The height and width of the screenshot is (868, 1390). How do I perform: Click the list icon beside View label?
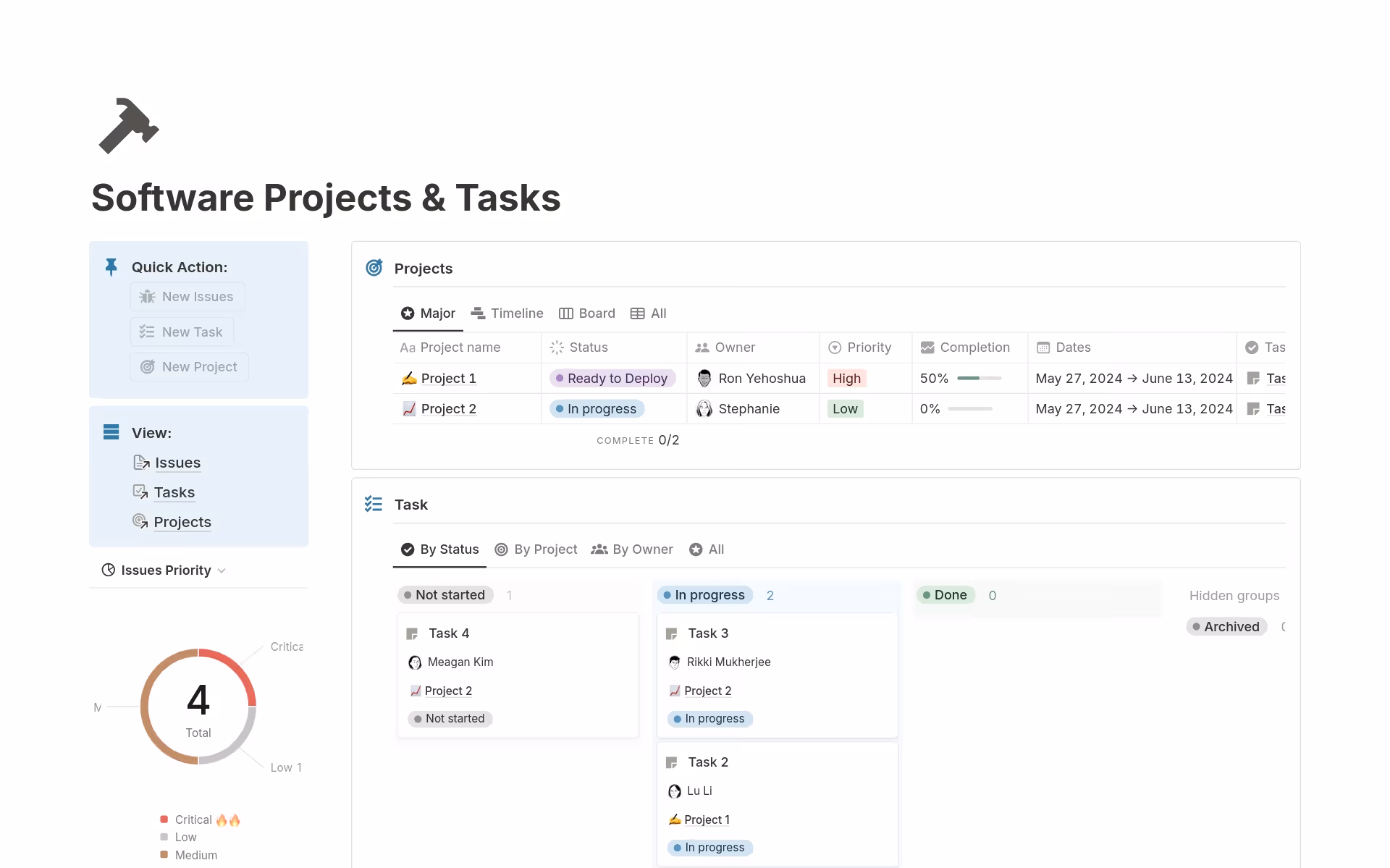pos(111,431)
